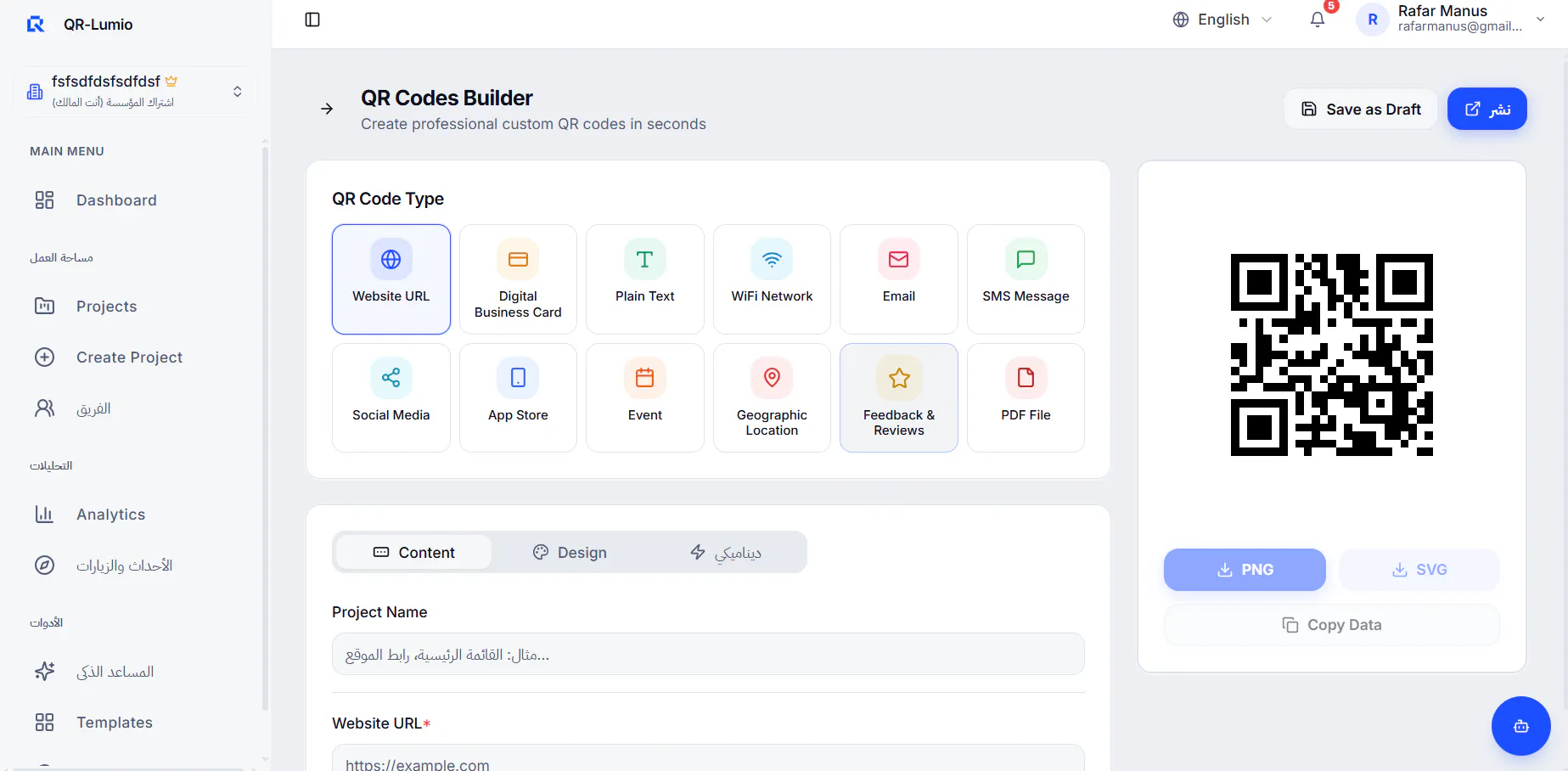Open the الأحداث والزيارات menu item

point(134,566)
